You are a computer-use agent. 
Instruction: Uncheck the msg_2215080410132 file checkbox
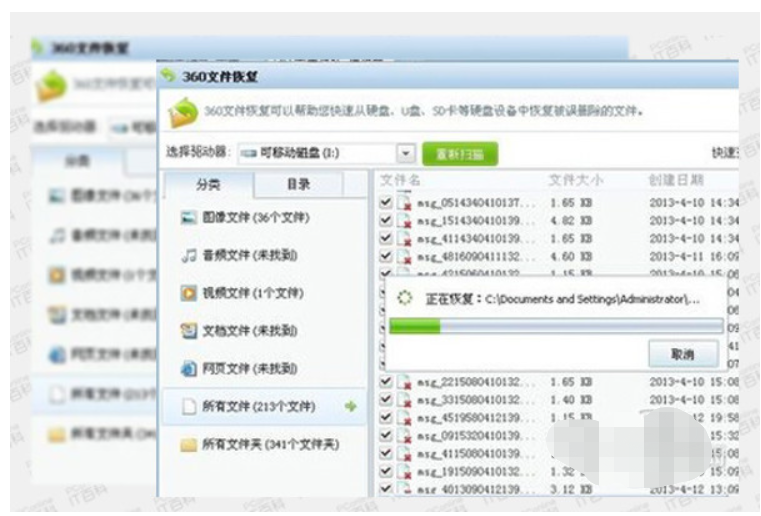[x=386, y=381]
